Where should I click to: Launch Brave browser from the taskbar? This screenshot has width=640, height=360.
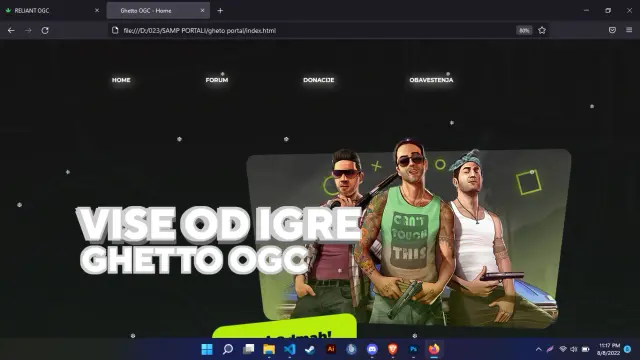pos(393,349)
